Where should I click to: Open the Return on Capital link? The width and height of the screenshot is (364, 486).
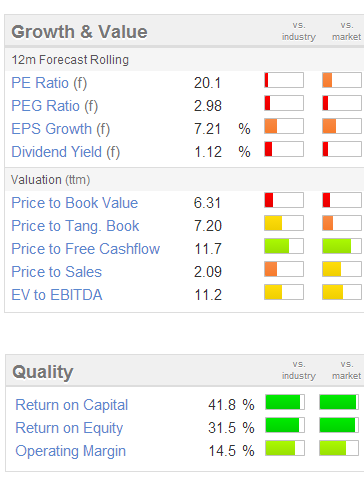(72, 405)
